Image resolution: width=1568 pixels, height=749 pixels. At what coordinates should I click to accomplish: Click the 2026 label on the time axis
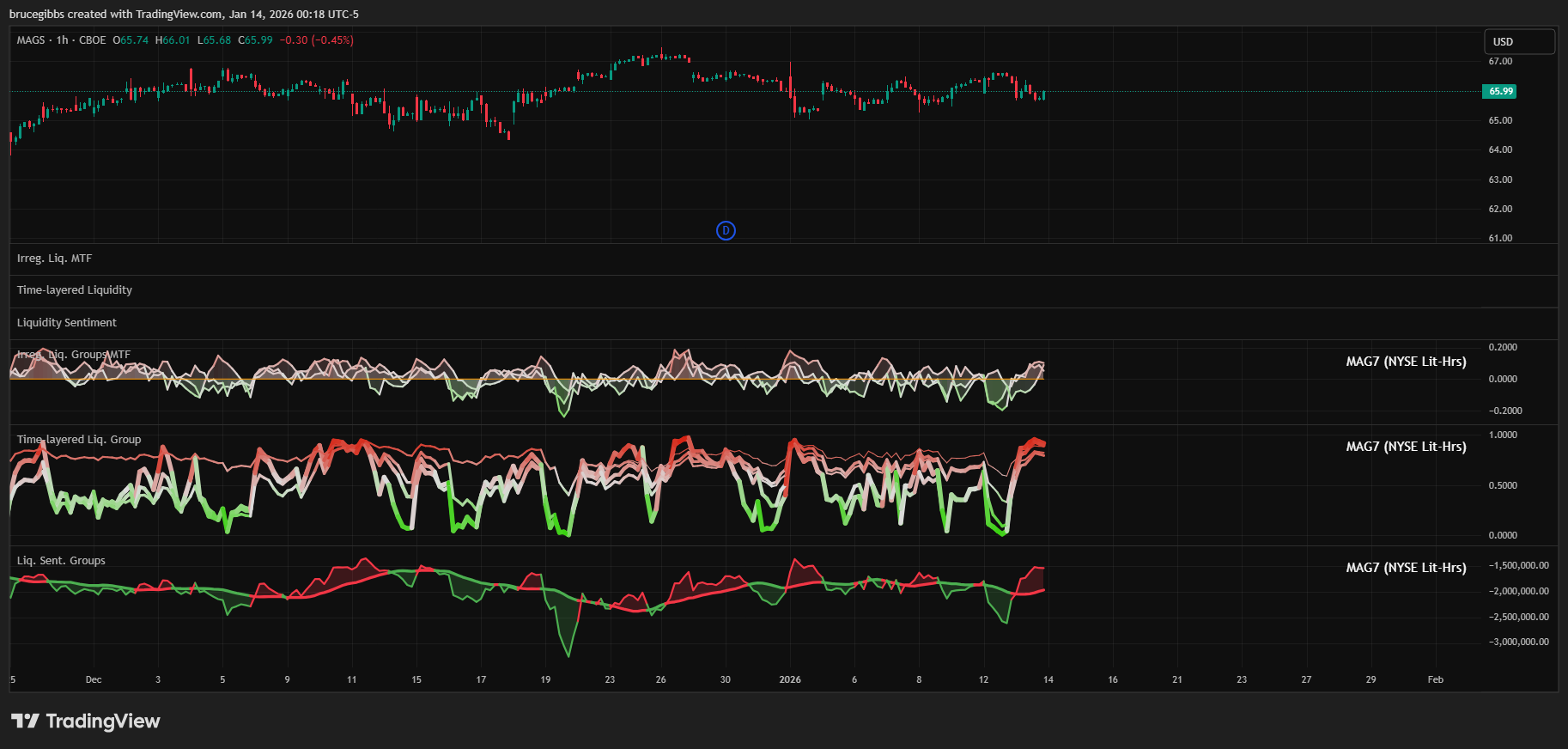coord(790,679)
